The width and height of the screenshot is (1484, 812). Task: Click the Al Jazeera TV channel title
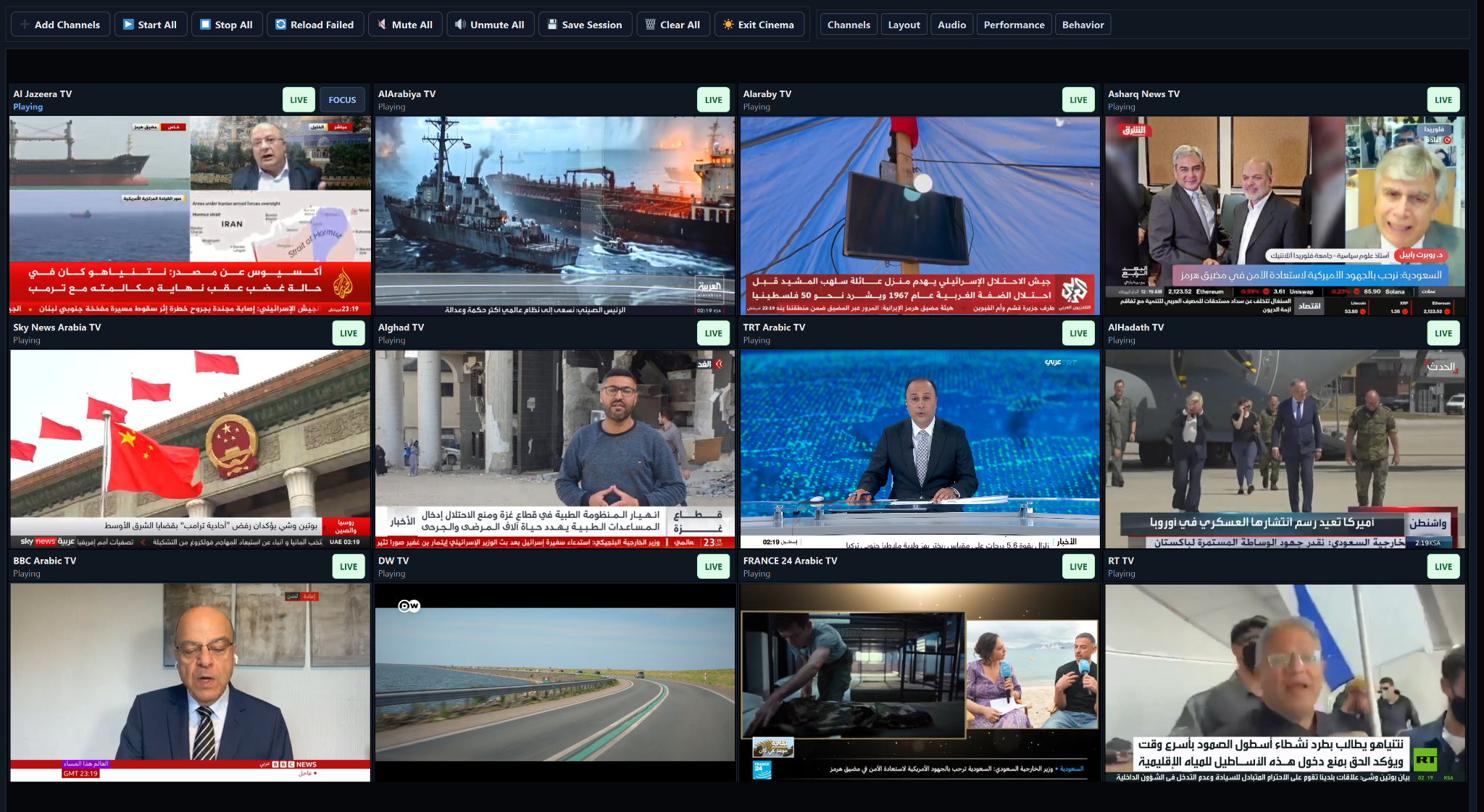42,94
